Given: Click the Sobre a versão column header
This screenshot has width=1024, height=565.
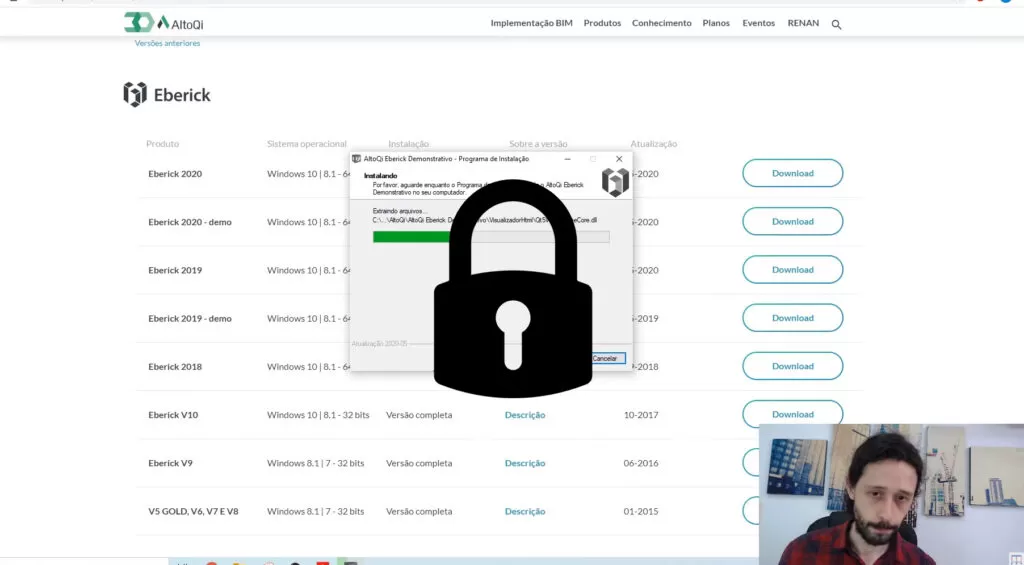Looking at the screenshot, I should [538, 144].
